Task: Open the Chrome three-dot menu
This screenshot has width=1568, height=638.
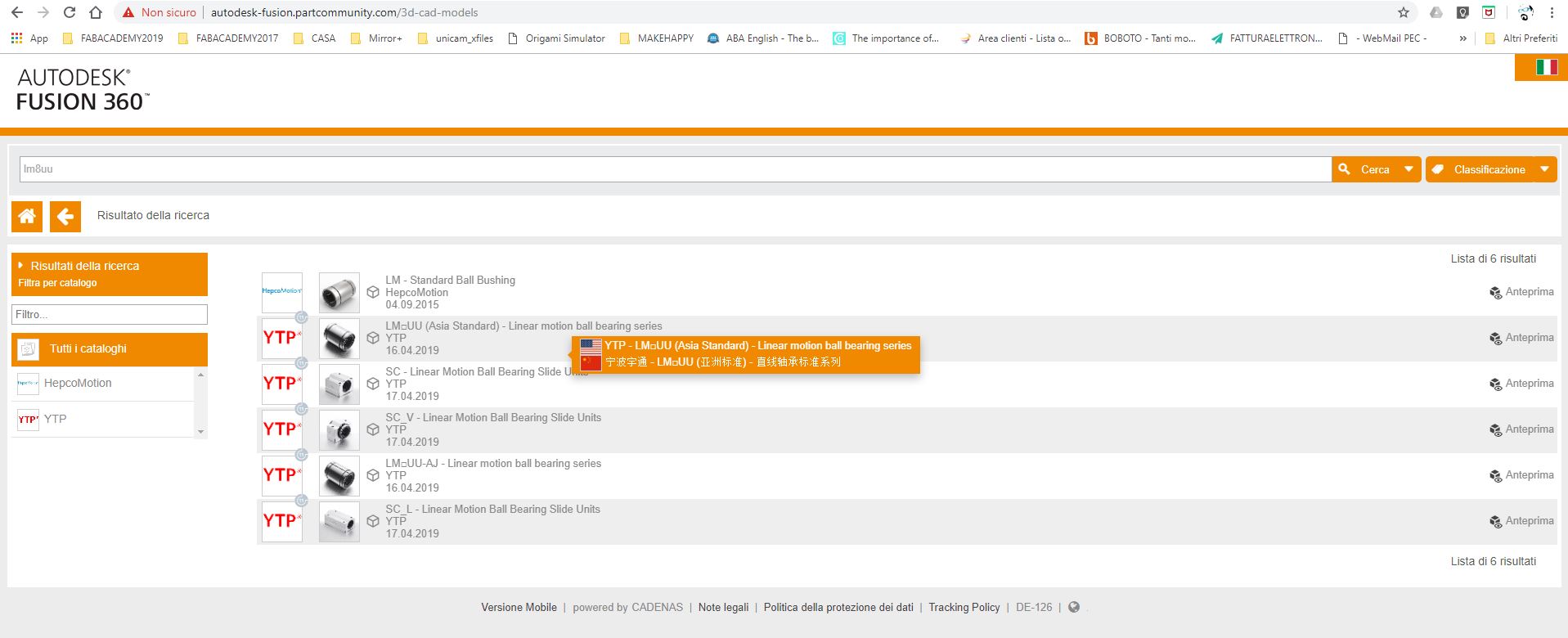Action: tap(1552, 12)
